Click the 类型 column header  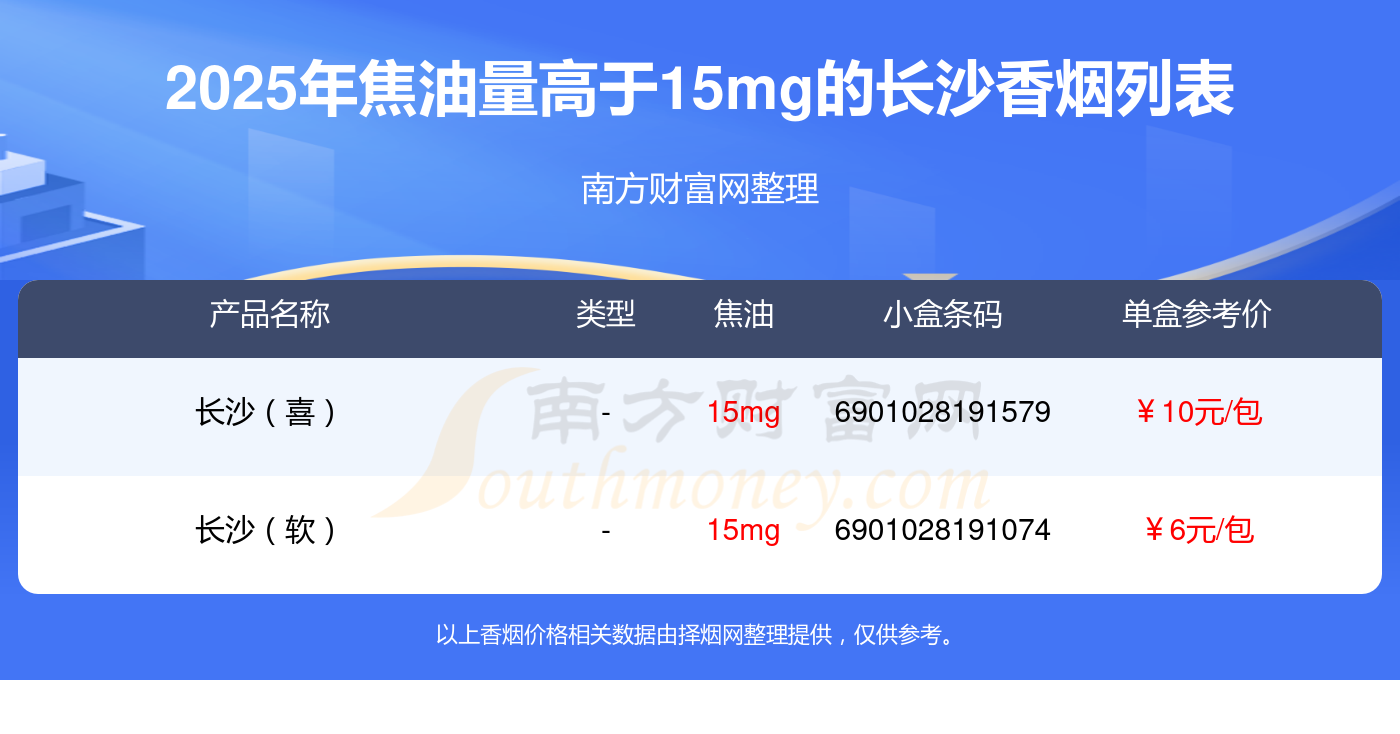click(x=606, y=314)
